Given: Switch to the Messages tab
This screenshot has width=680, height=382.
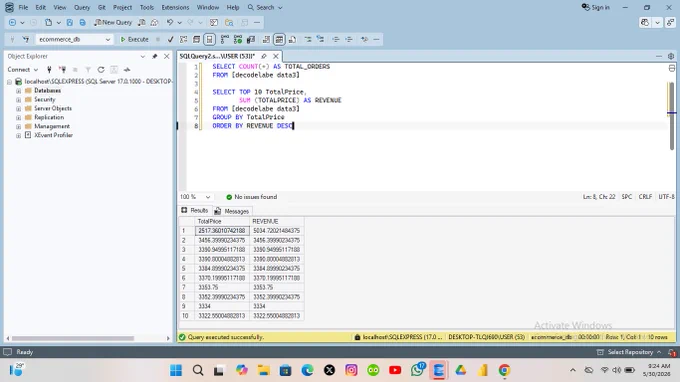Looking at the screenshot, I should [232, 211].
